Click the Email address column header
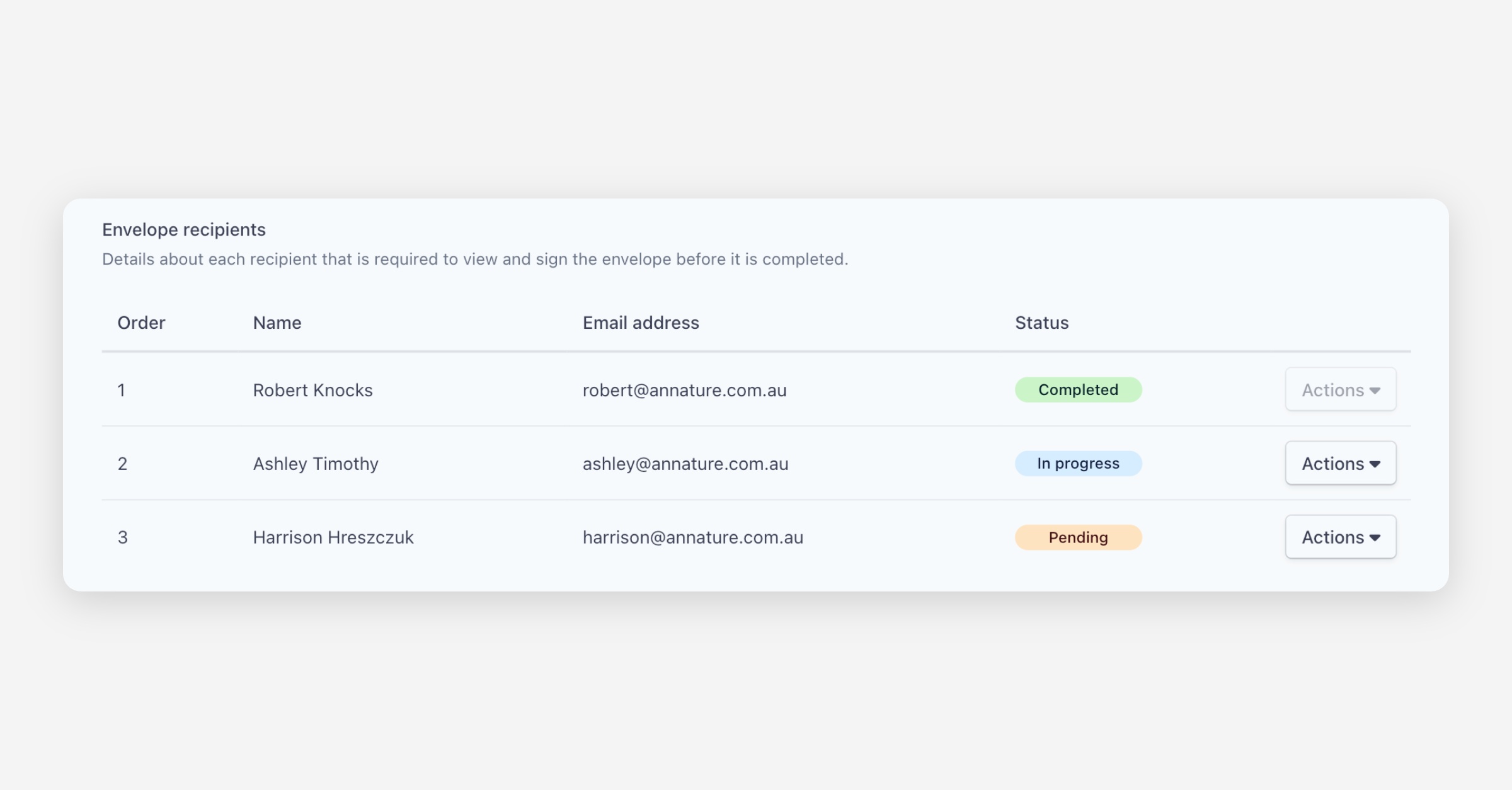 tap(641, 323)
